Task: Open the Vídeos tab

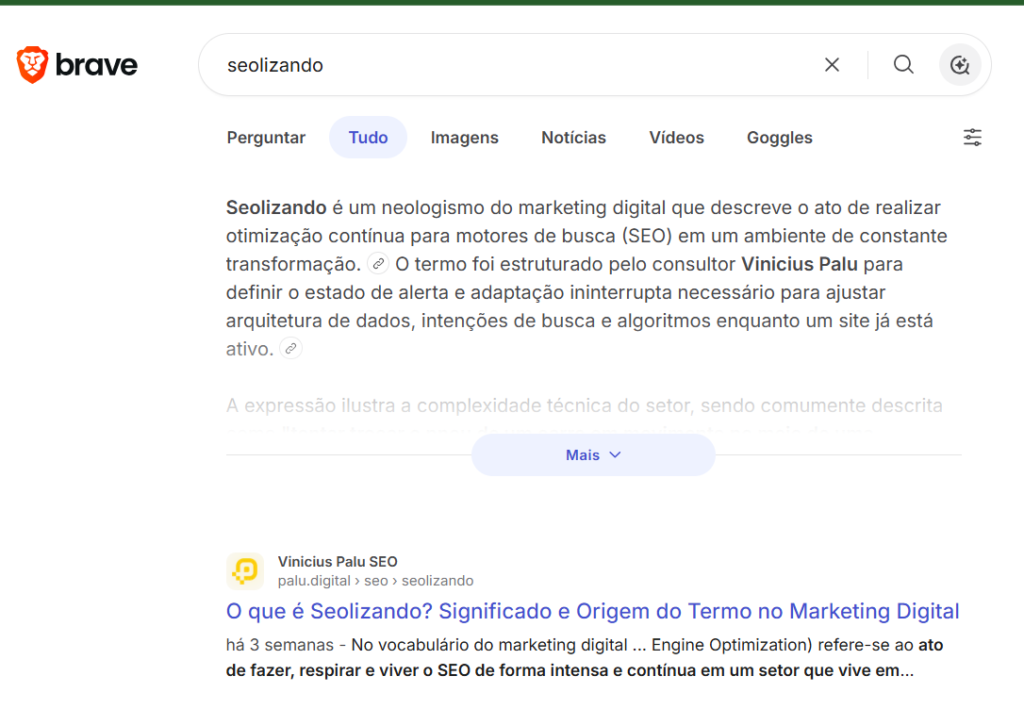Action: (676, 138)
